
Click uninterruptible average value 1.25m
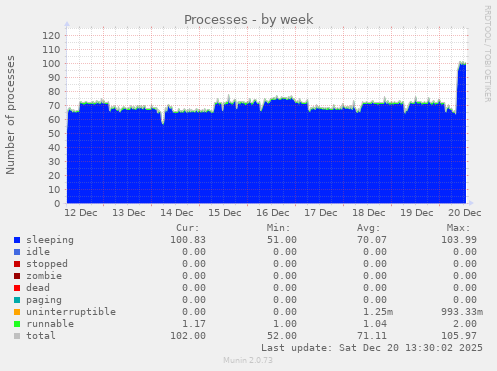[378, 312]
